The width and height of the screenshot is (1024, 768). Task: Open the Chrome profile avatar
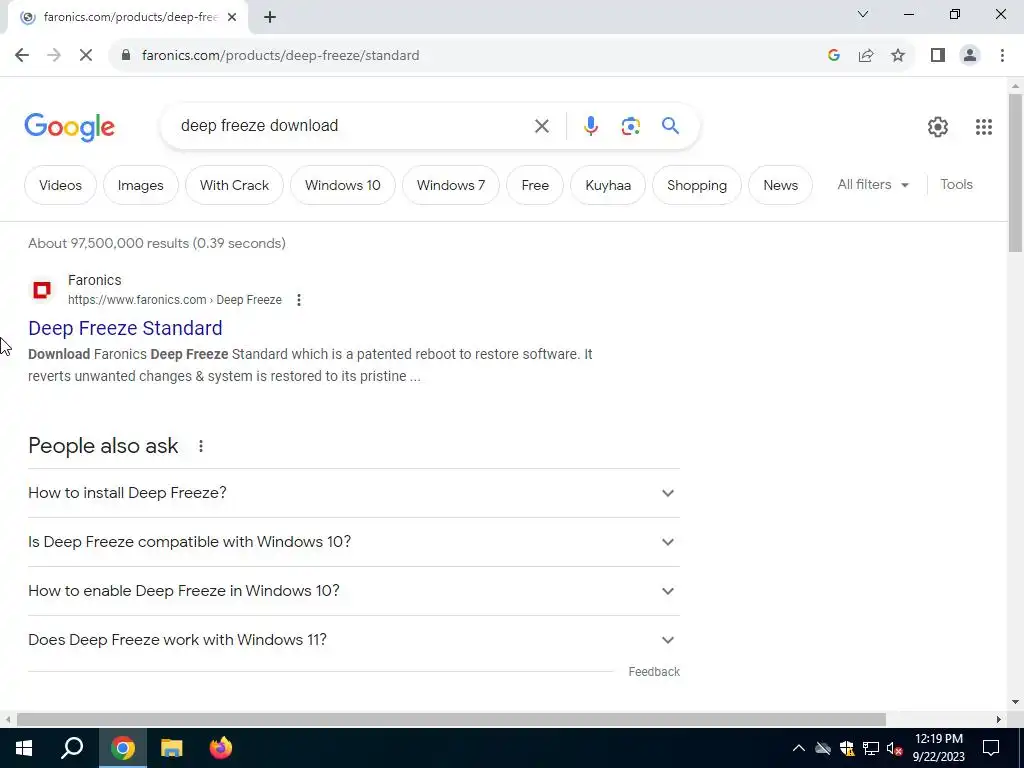tap(970, 56)
